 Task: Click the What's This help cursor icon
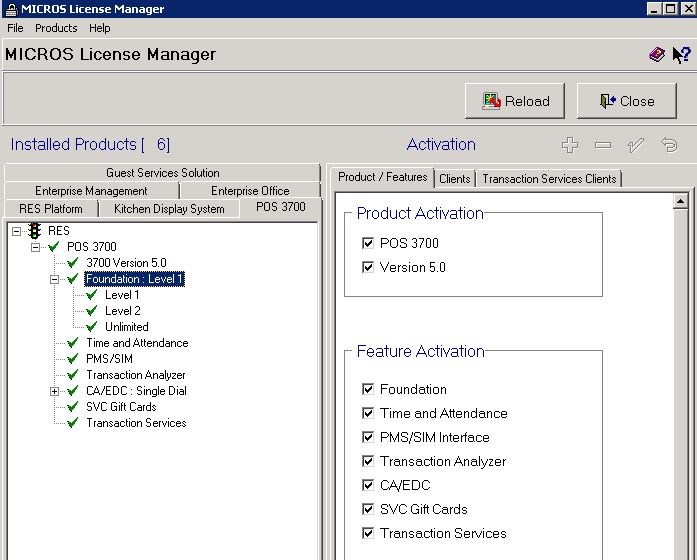681,55
